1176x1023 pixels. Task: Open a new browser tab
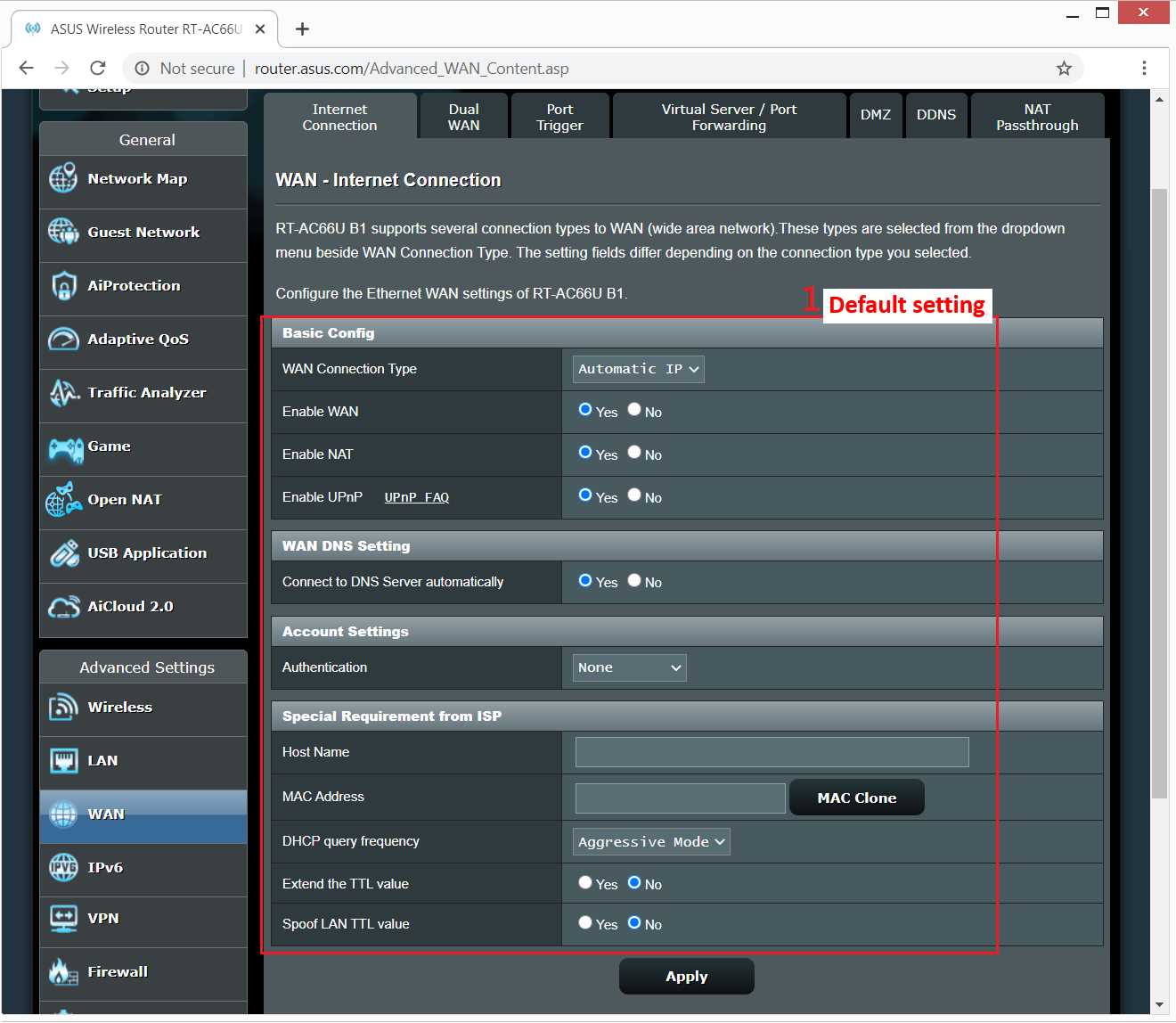(x=303, y=29)
